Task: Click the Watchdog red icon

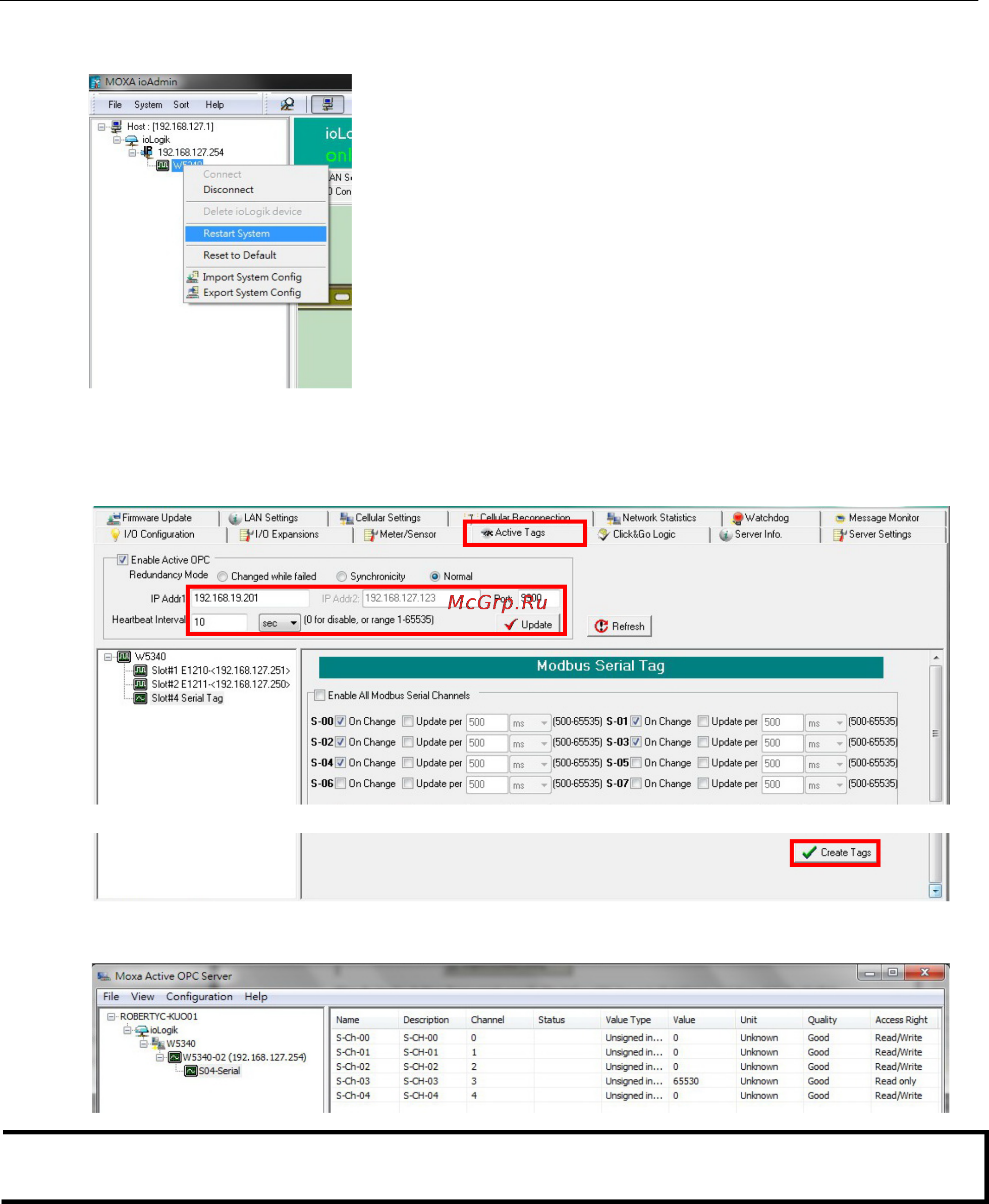Action: [x=737, y=518]
